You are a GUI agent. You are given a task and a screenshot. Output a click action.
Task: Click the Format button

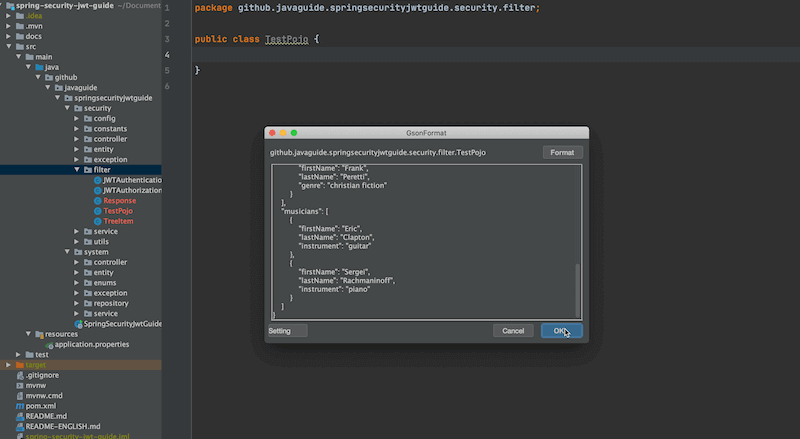coord(562,152)
